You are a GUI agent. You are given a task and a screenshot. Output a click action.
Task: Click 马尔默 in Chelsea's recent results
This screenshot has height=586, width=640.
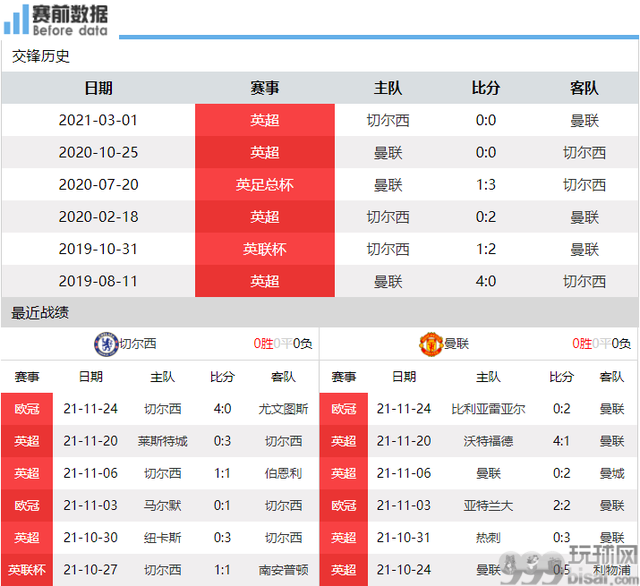point(162,506)
